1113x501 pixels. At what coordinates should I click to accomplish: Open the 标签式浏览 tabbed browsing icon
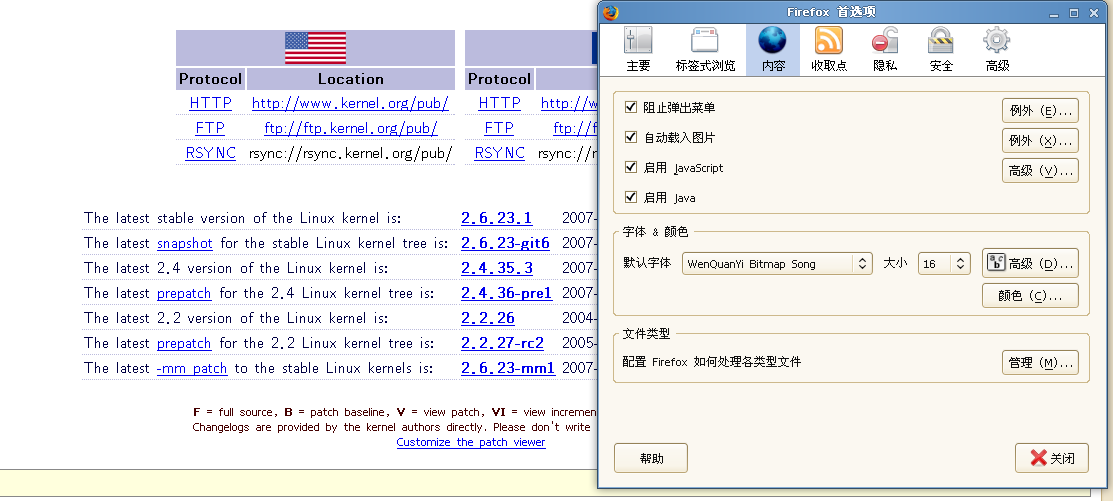point(705,50)
